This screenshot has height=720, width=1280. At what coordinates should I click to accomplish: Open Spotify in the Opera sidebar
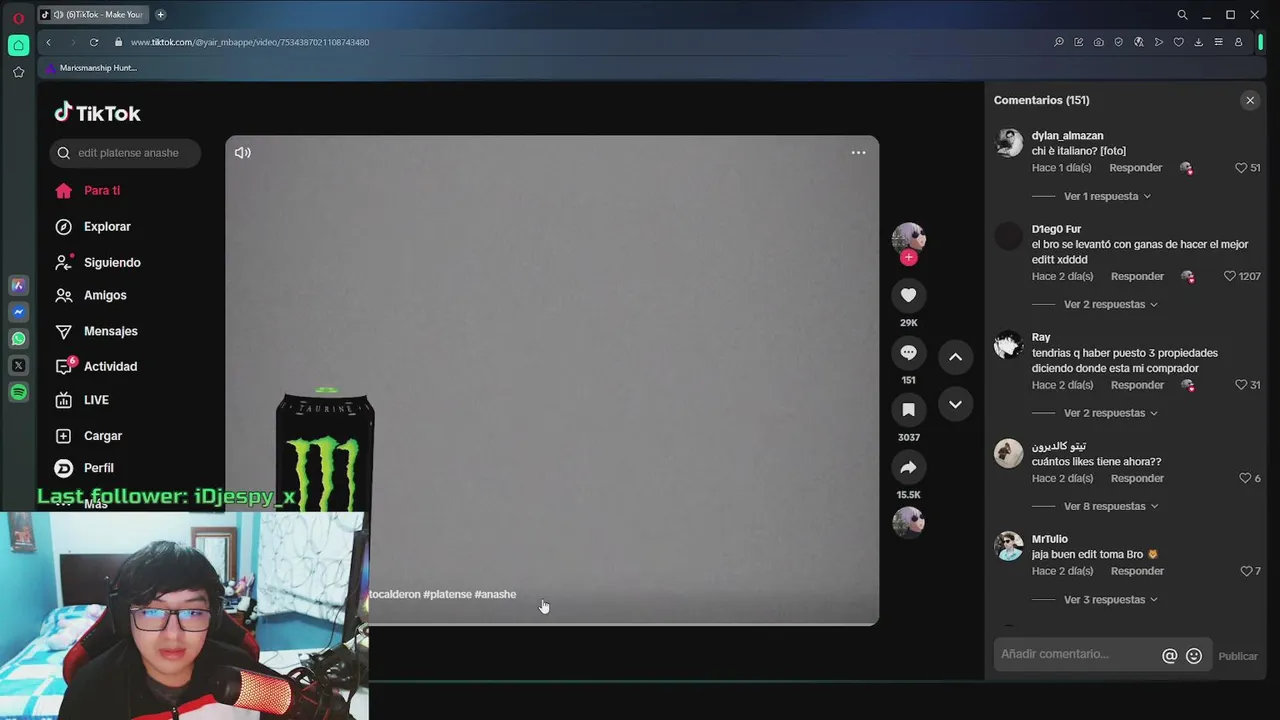(x=18, y=393)
